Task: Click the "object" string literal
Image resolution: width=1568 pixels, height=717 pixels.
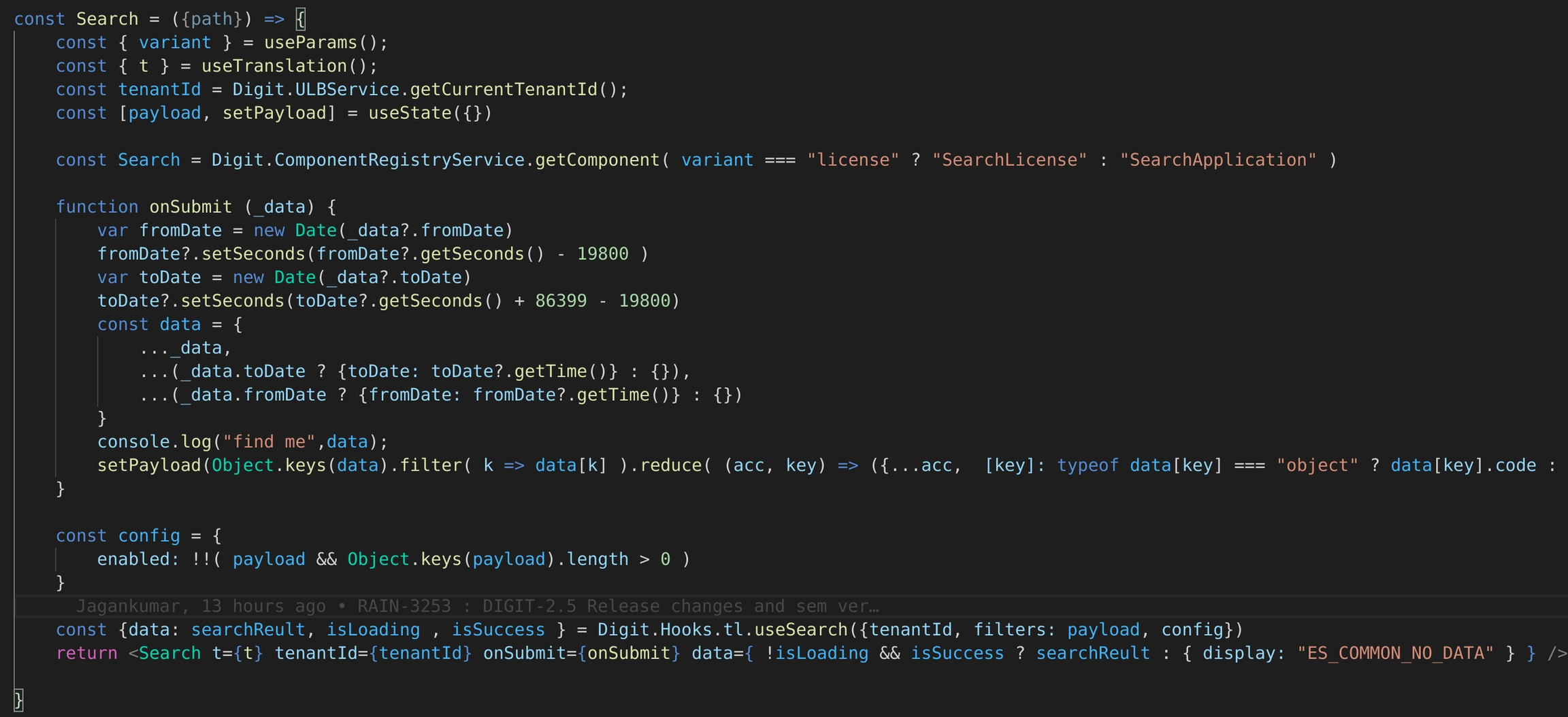Action: click(1317, 465)
